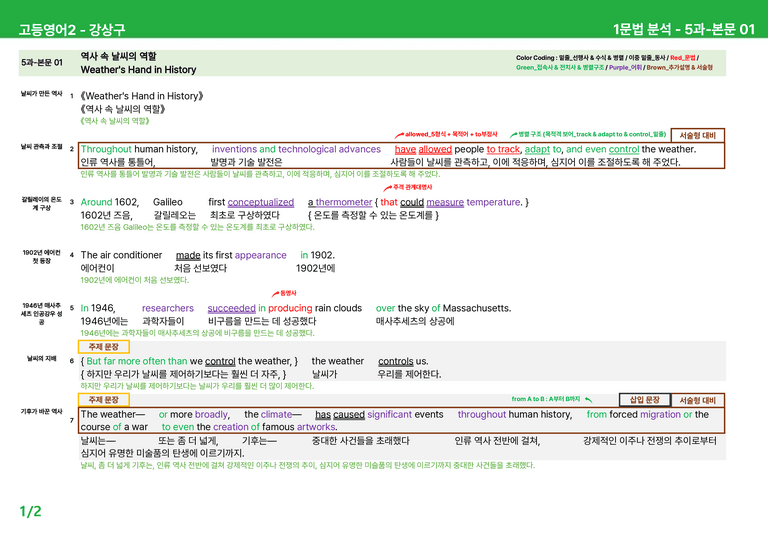Click the page number 1/2

pyautogui.click(x=30, y=512)
